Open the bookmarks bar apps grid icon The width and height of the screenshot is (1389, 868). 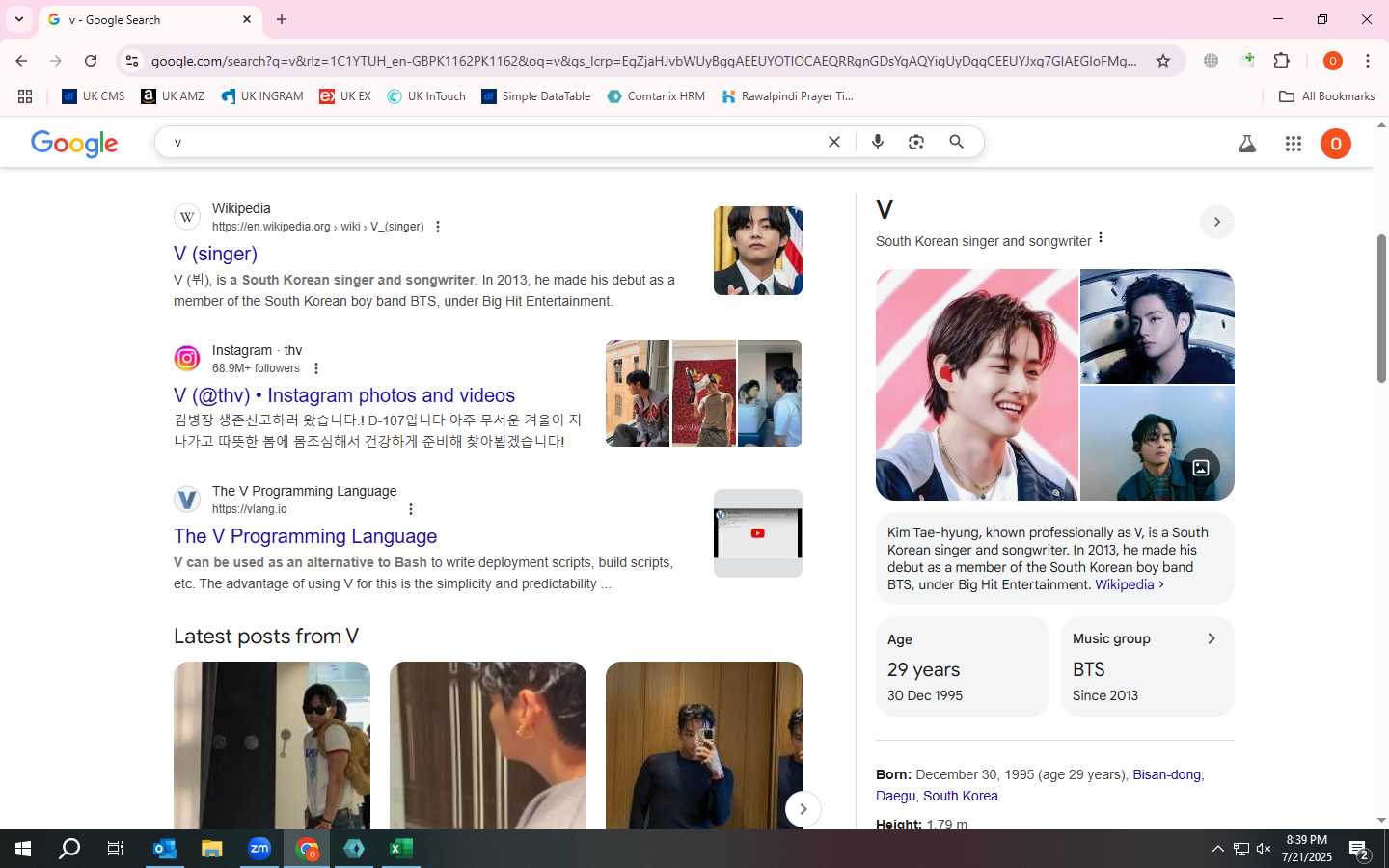pyautogui.click(x=25, y=96)
